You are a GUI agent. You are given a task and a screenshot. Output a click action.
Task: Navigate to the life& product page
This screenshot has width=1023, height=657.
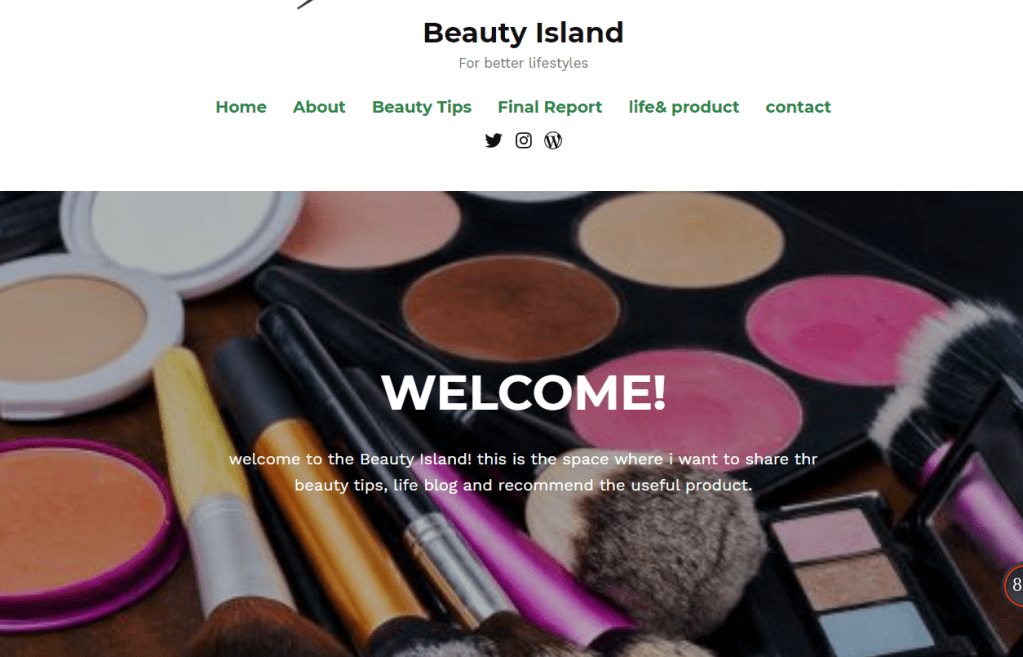[x=684, y=107]
